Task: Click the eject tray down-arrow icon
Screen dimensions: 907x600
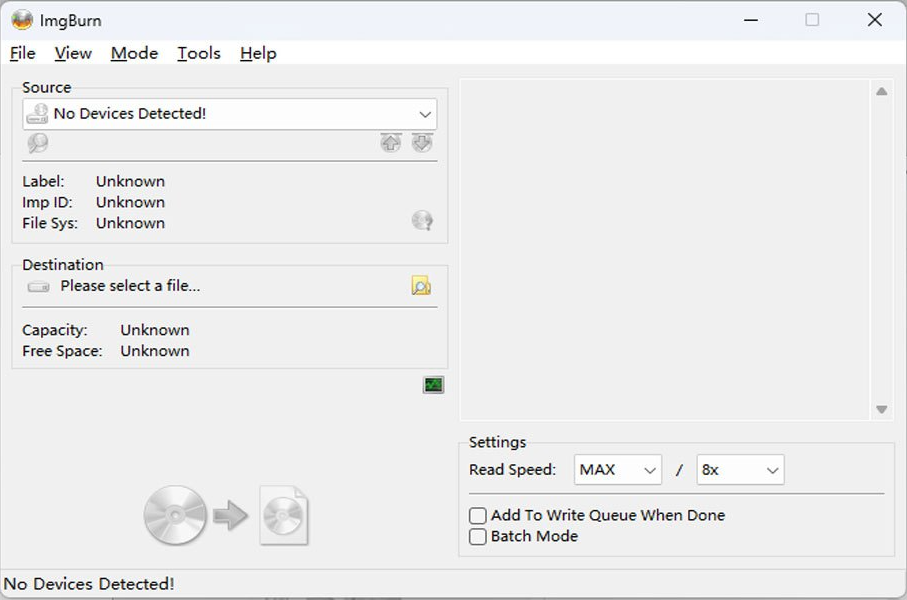Action: [422, 142]
